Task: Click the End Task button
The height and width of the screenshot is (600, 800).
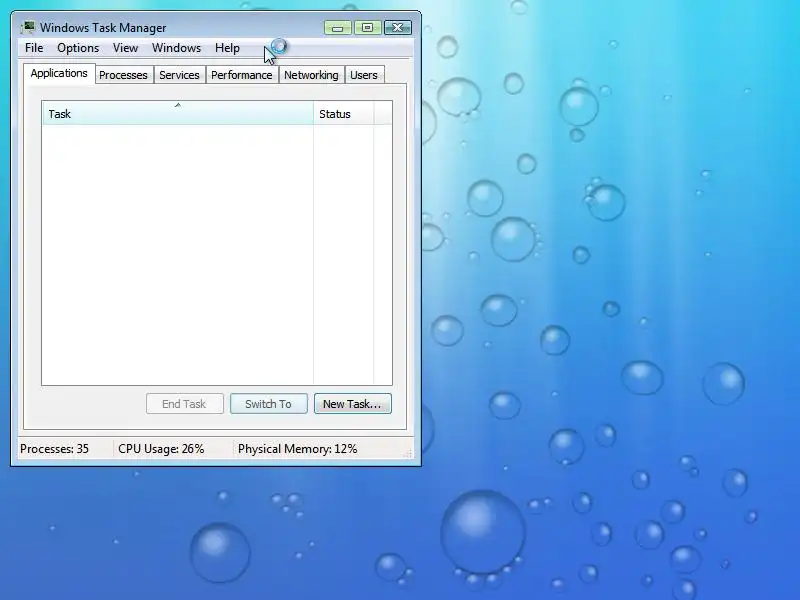Action: coord(184,404)
